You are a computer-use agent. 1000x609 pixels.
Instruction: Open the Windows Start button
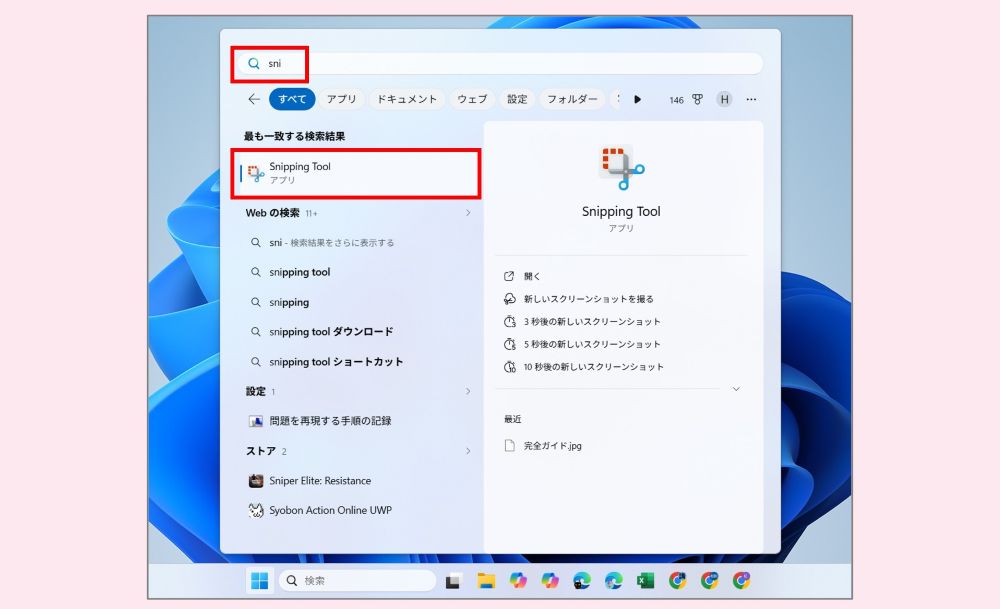click(x=260, y=580)
